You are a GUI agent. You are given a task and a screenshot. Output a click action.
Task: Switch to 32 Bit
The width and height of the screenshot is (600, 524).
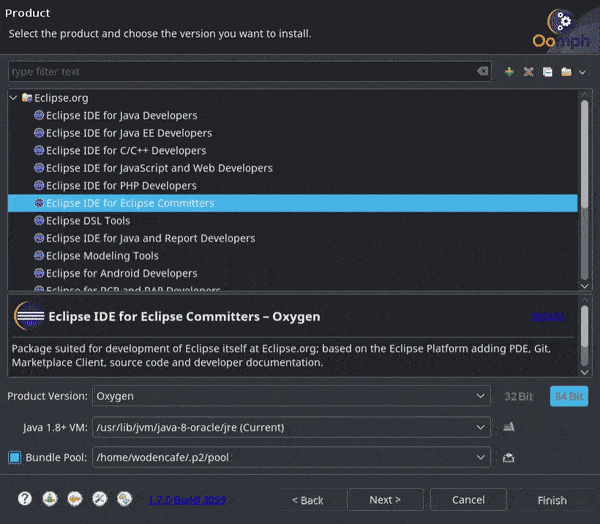pos(518,396)
